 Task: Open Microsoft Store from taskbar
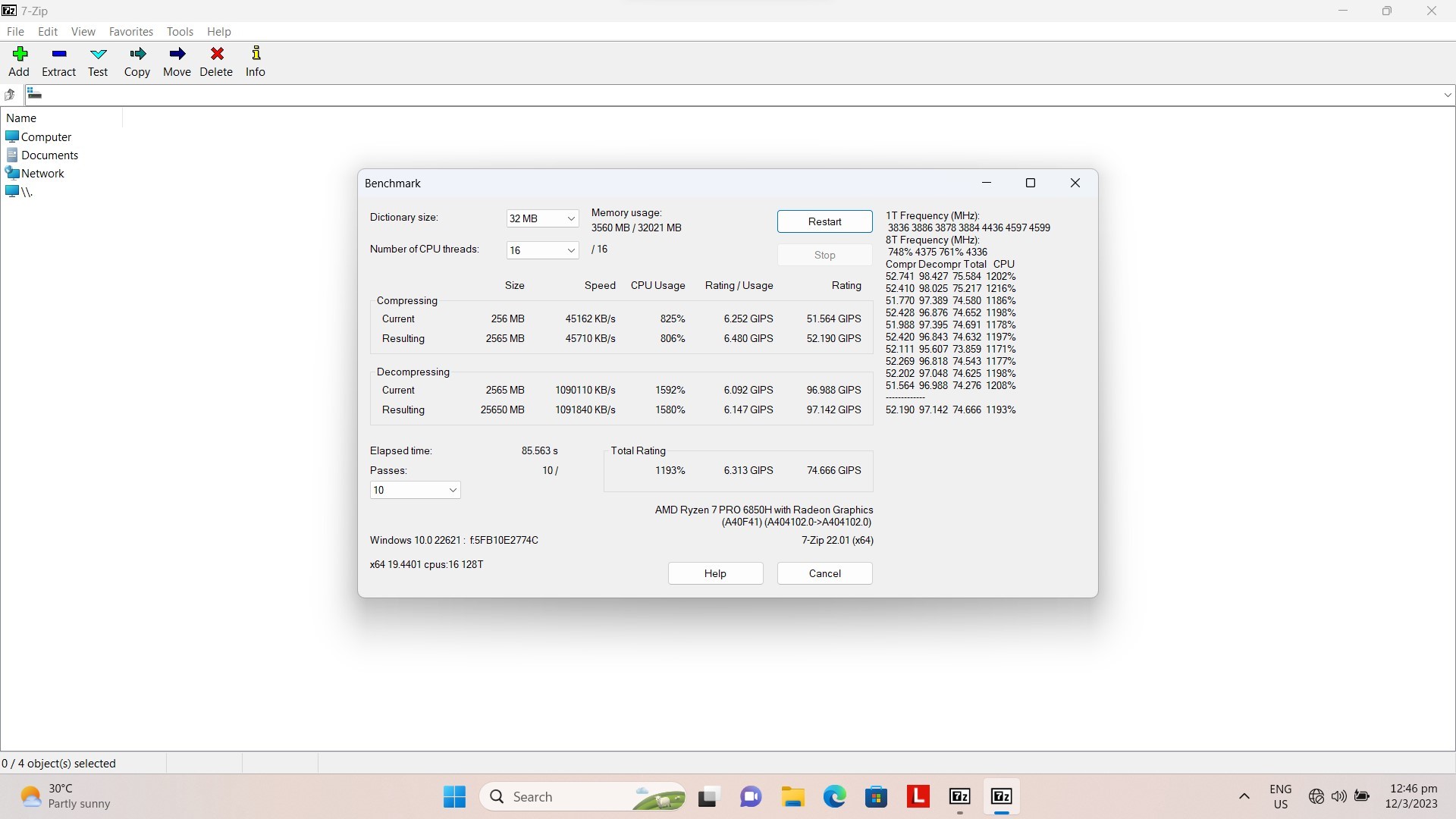pos(877,796)
